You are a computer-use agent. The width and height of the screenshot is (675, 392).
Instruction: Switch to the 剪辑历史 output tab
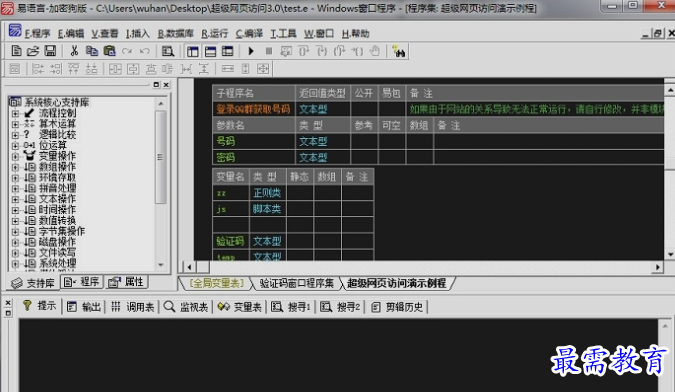398,307
